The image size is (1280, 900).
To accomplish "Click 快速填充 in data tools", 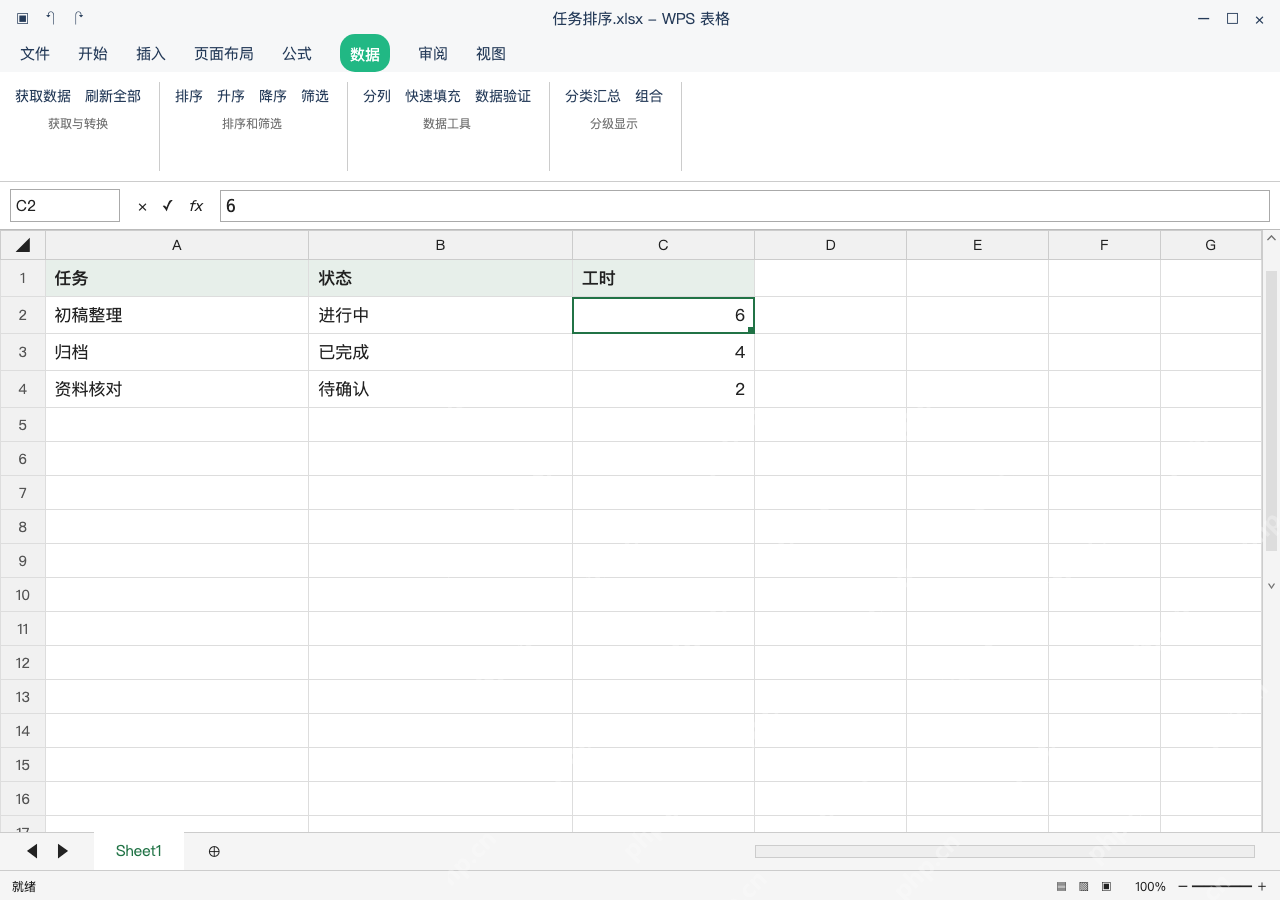I will pos(433,96).
